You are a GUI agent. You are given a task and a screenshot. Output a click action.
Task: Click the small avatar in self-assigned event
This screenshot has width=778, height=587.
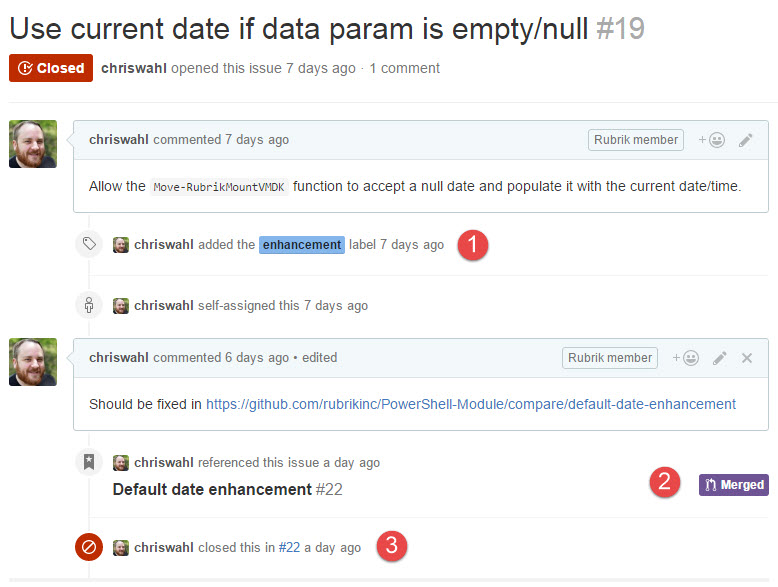pyautogui.click(x=121, y=305)
